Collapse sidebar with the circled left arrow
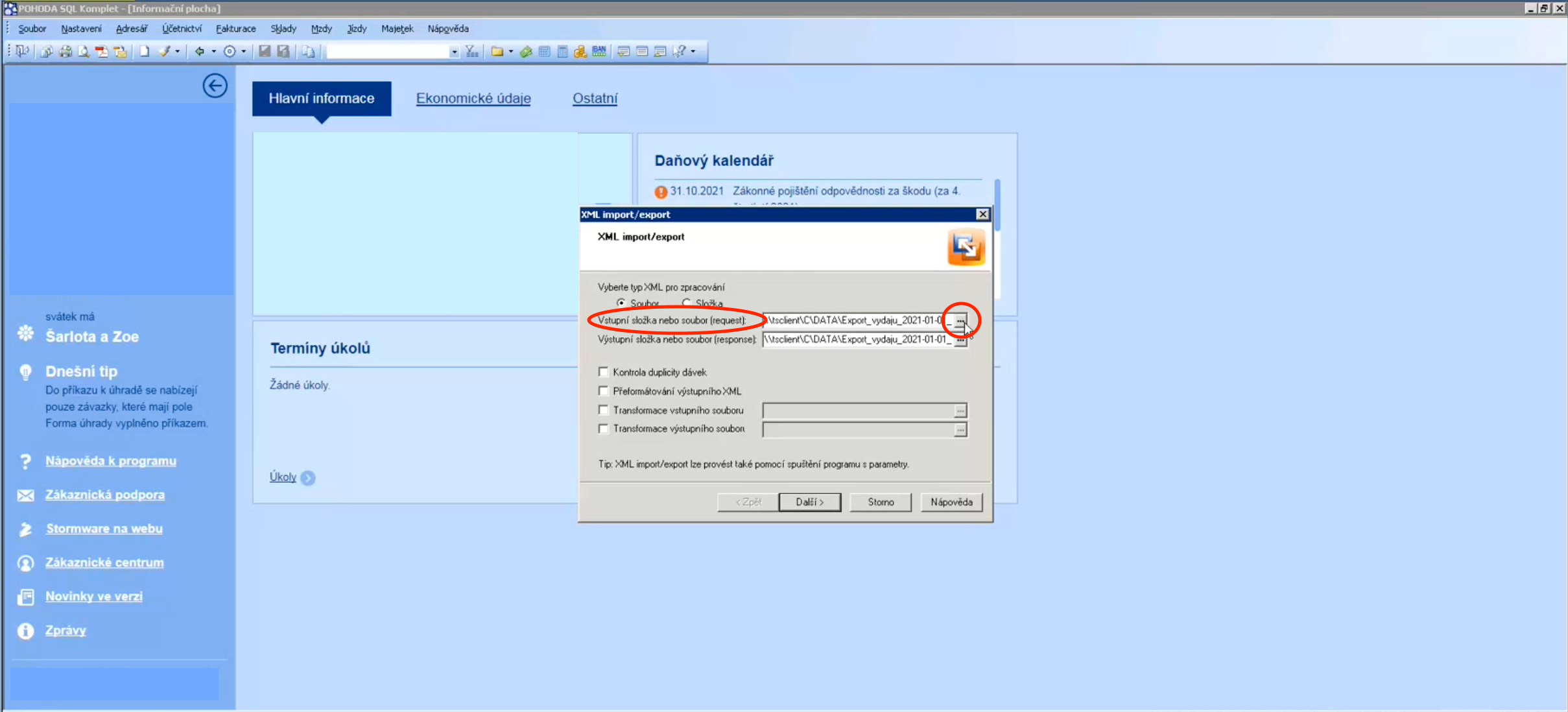This screenshot has width=1568, height=712. 215,86
